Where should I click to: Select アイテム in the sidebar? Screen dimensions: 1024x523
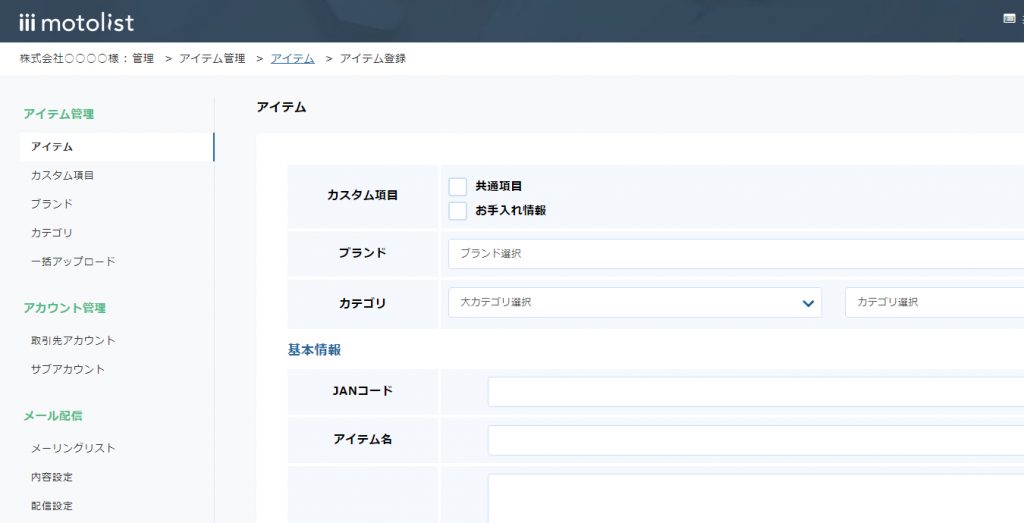(52, 147)
